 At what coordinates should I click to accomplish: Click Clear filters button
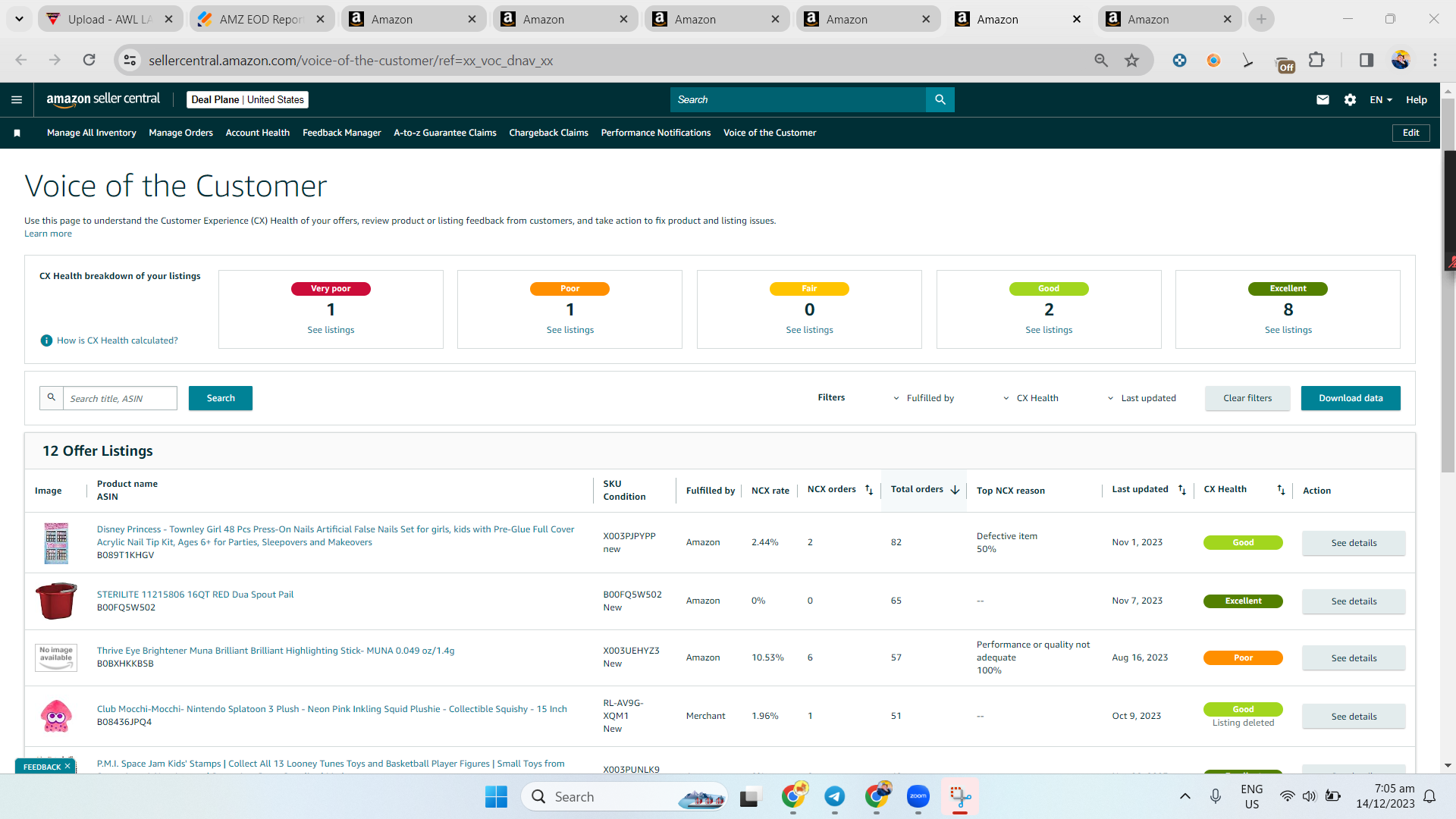click(1247, 398)
